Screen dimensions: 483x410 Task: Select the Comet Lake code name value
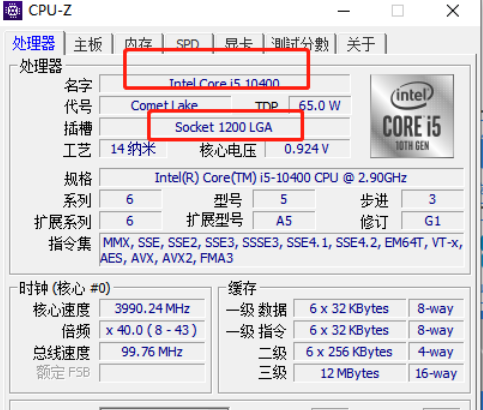point(165,105)
